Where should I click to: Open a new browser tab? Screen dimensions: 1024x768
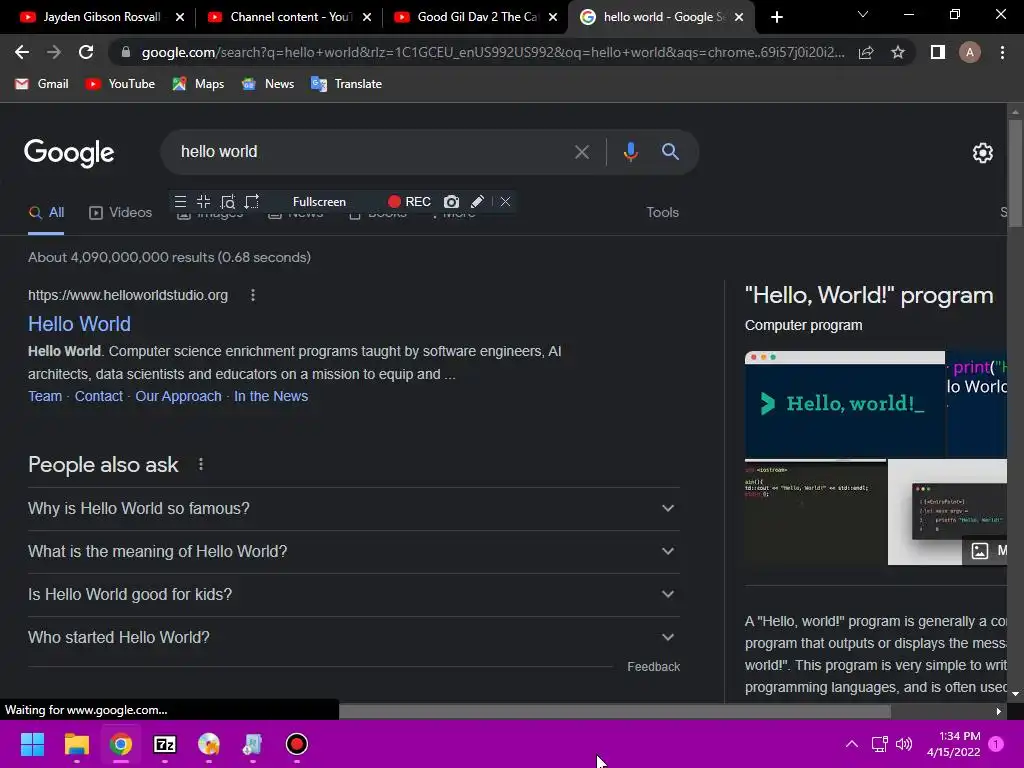(776, 17)
